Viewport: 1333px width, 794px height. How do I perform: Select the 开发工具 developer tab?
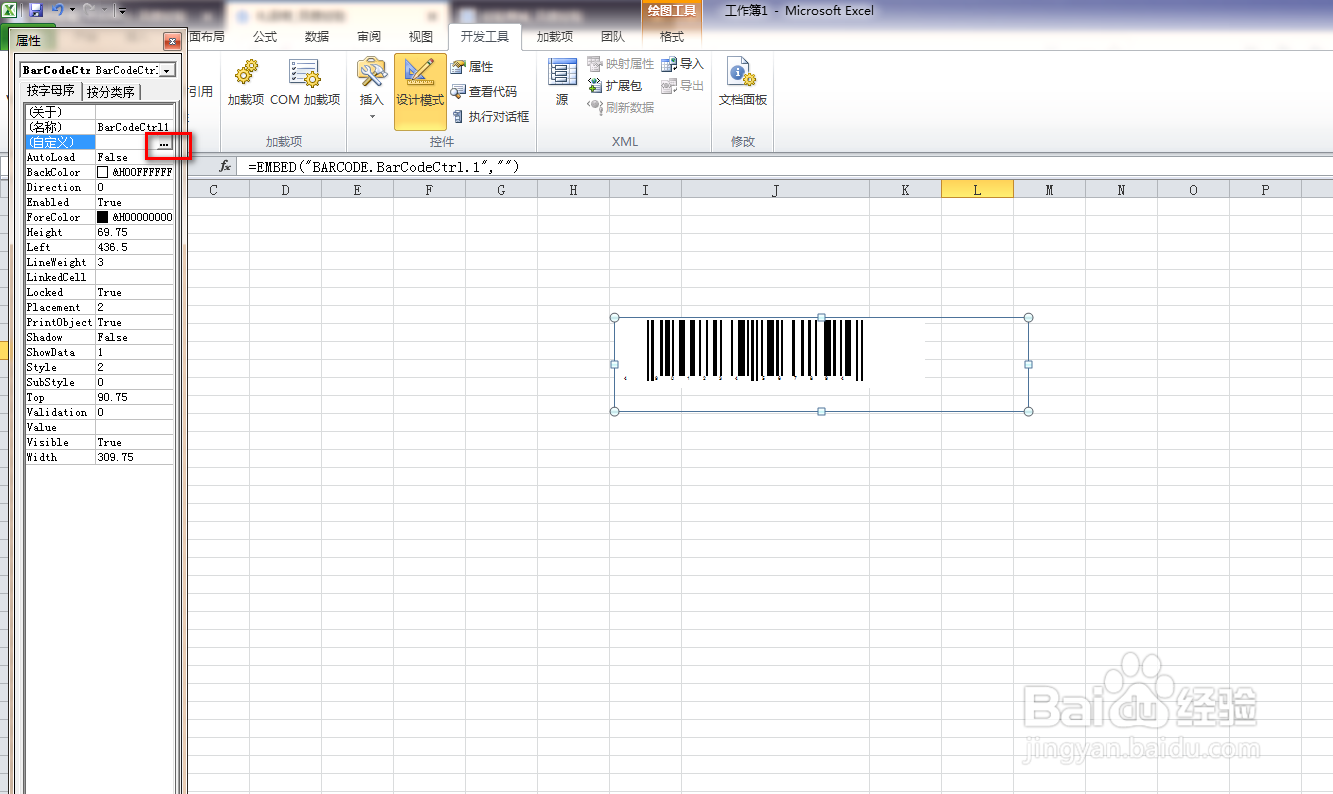(485, 36)
